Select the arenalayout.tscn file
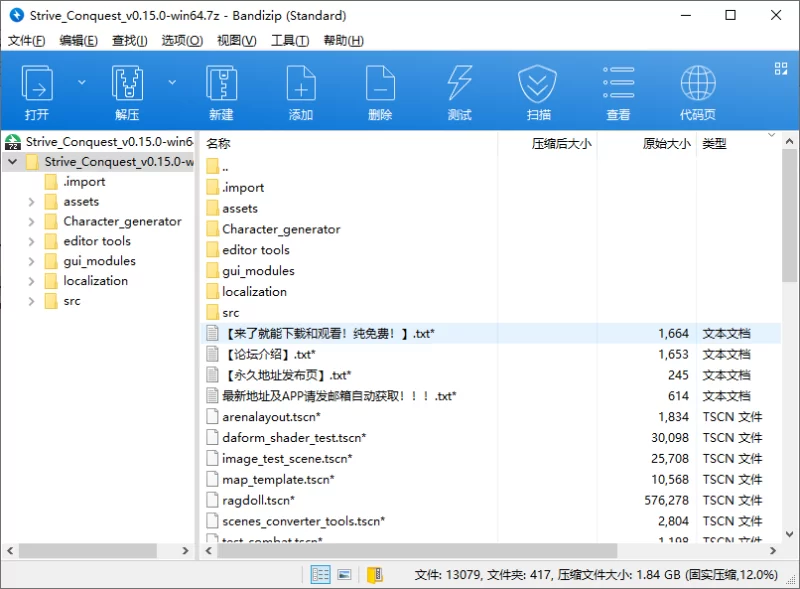The width and height of the screenshot is (800, 589). point(263,417)
